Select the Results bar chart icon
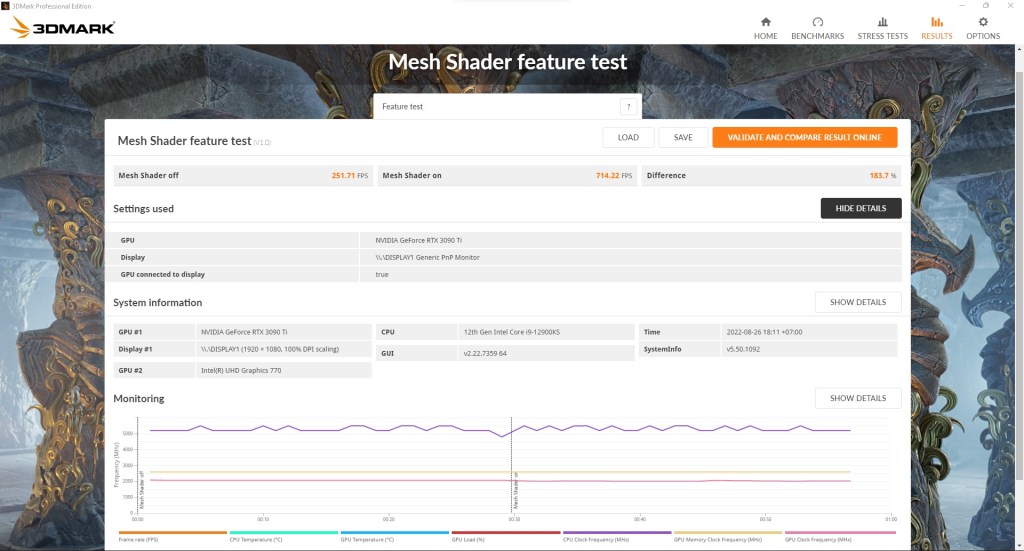 [x=936, y=22]
